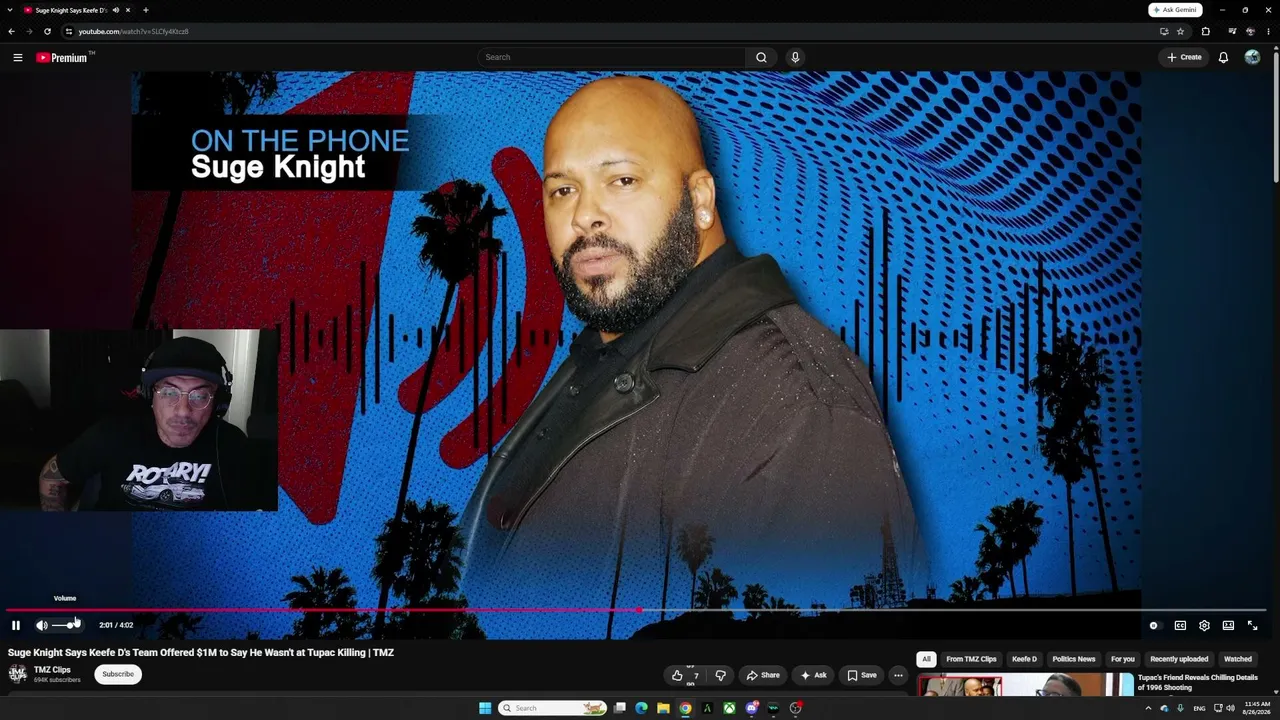This screenshot has height=720, width=1280.
Task: Dislike the video with the thumbs-down button
Action: 720,675
